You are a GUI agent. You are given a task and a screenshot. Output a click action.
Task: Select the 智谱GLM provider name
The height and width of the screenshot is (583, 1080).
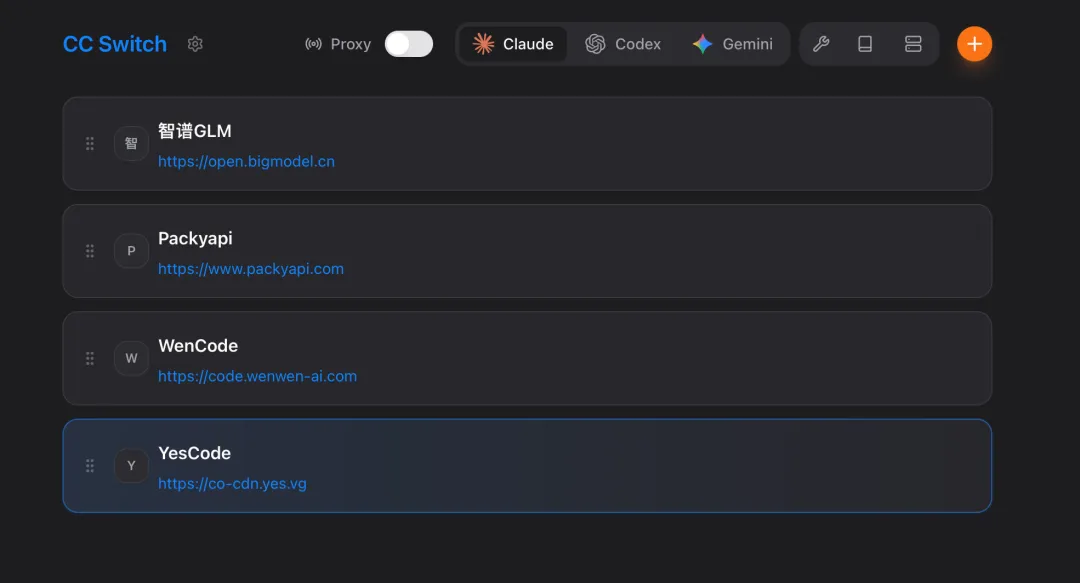coord(195,131)
